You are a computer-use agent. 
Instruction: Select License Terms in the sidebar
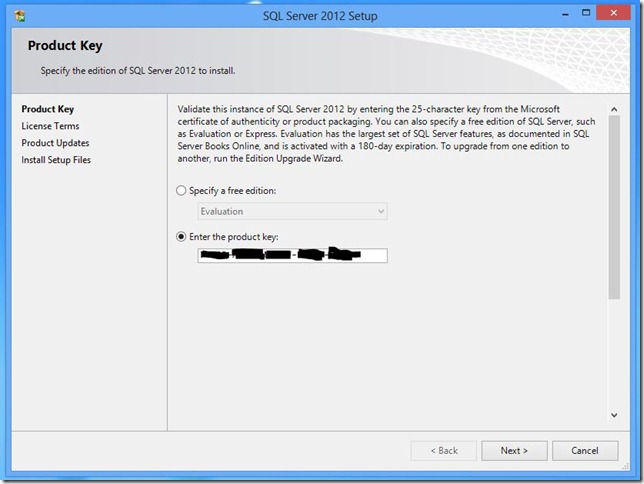point(50,126)
